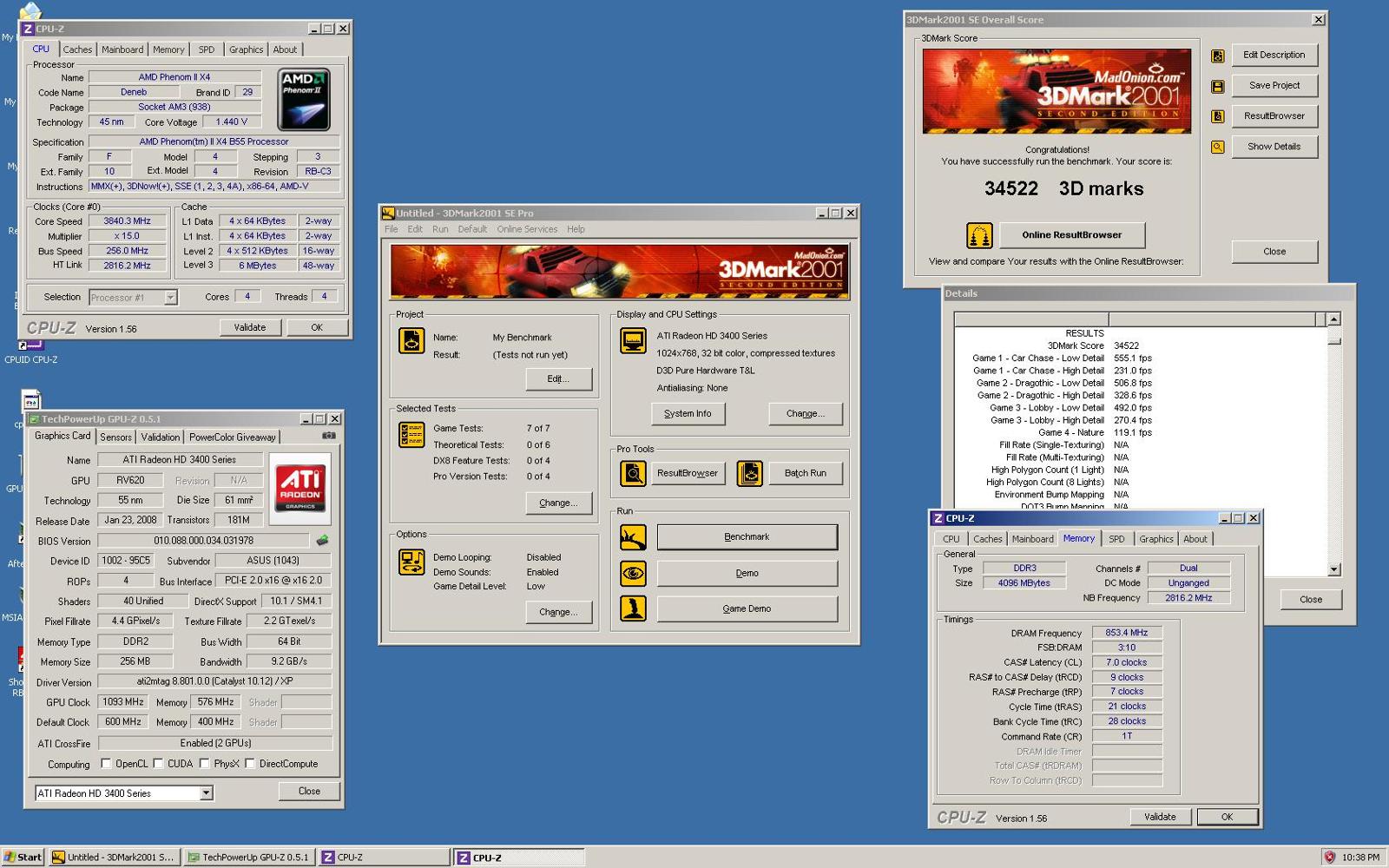
Task: Switch to the Caches tab in top CPU-Z
Action: pos(77,49)
